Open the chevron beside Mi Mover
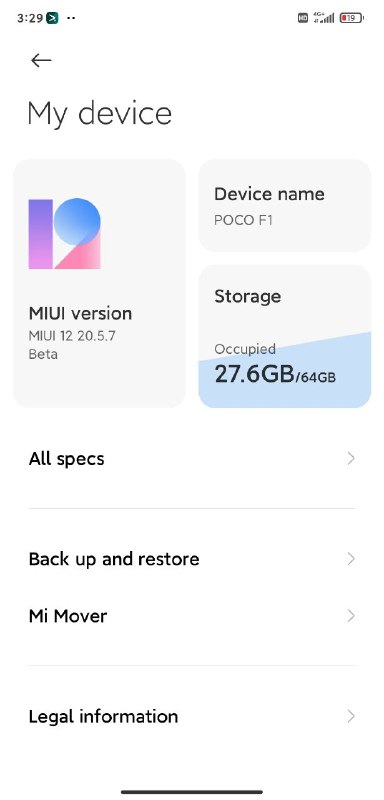The image size is (384, 800). click(x=351, y=616)
